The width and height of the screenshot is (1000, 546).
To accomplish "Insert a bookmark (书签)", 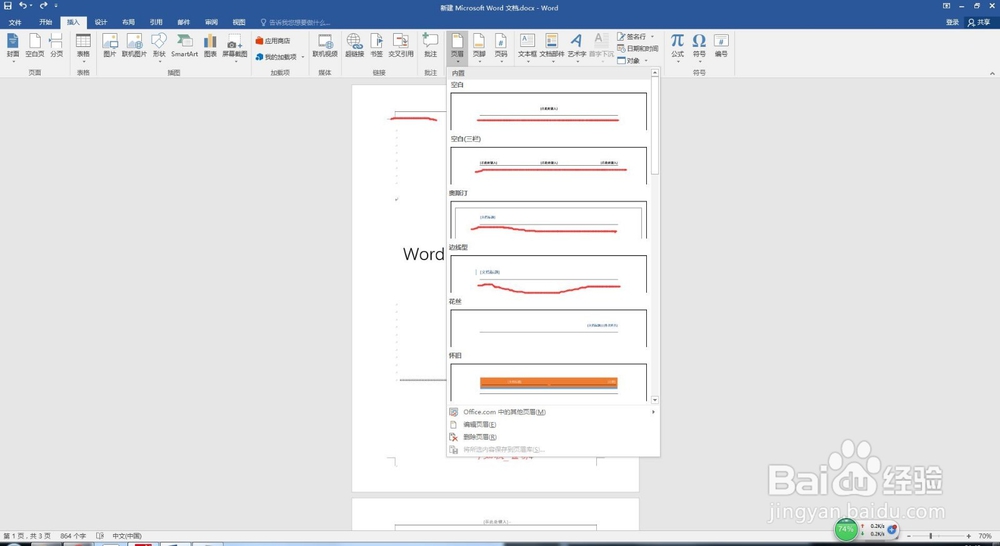I will pyautogui.click(x=376, y=46).
